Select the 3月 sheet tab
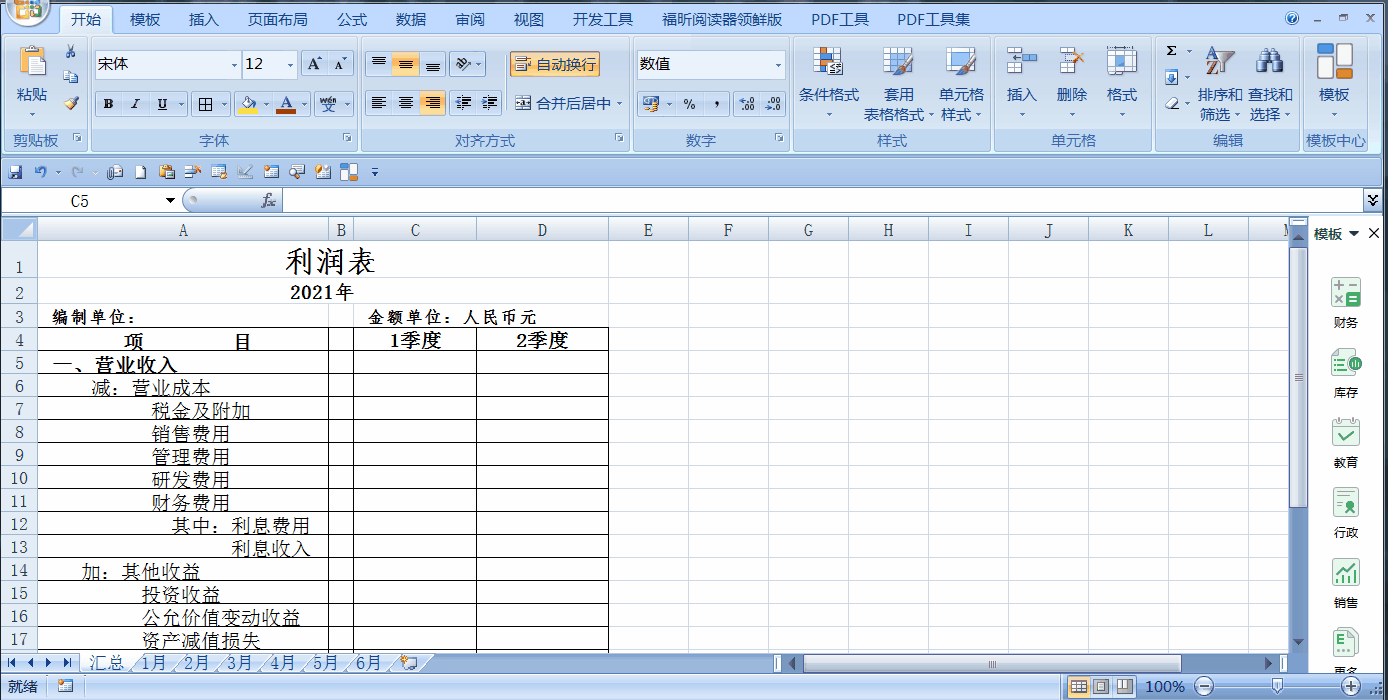 [x=238, y=662]
